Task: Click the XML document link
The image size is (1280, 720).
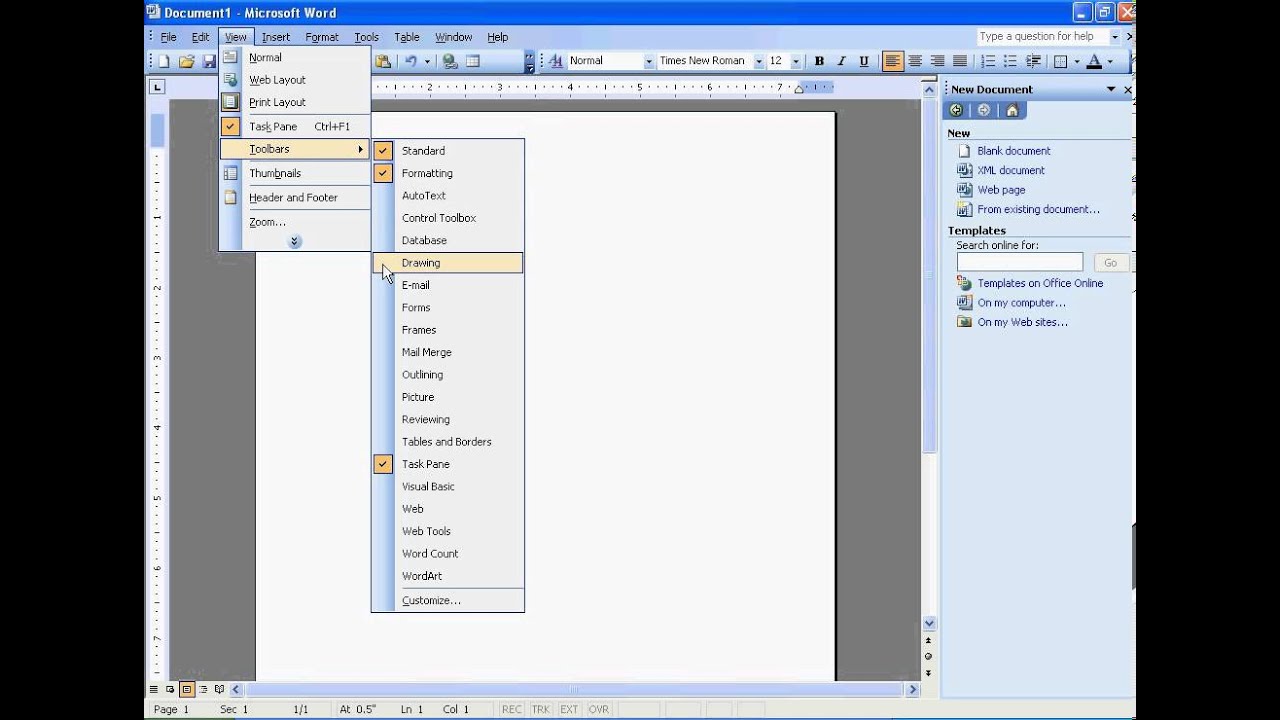Action: tap(1011, 170)
